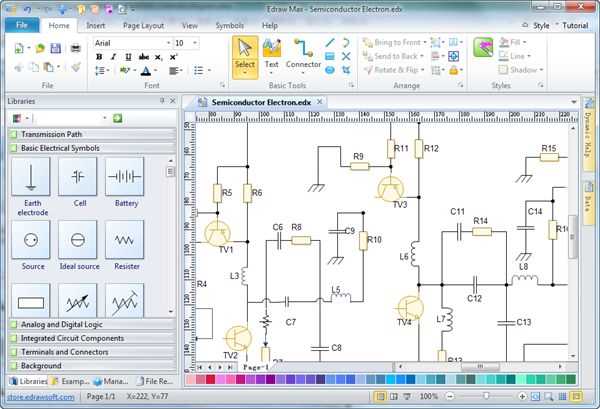The height and width of the screenshot is (409, 600).
Task: Select the Semiconductor Electron.edx document tab
Action: (261, 102)
